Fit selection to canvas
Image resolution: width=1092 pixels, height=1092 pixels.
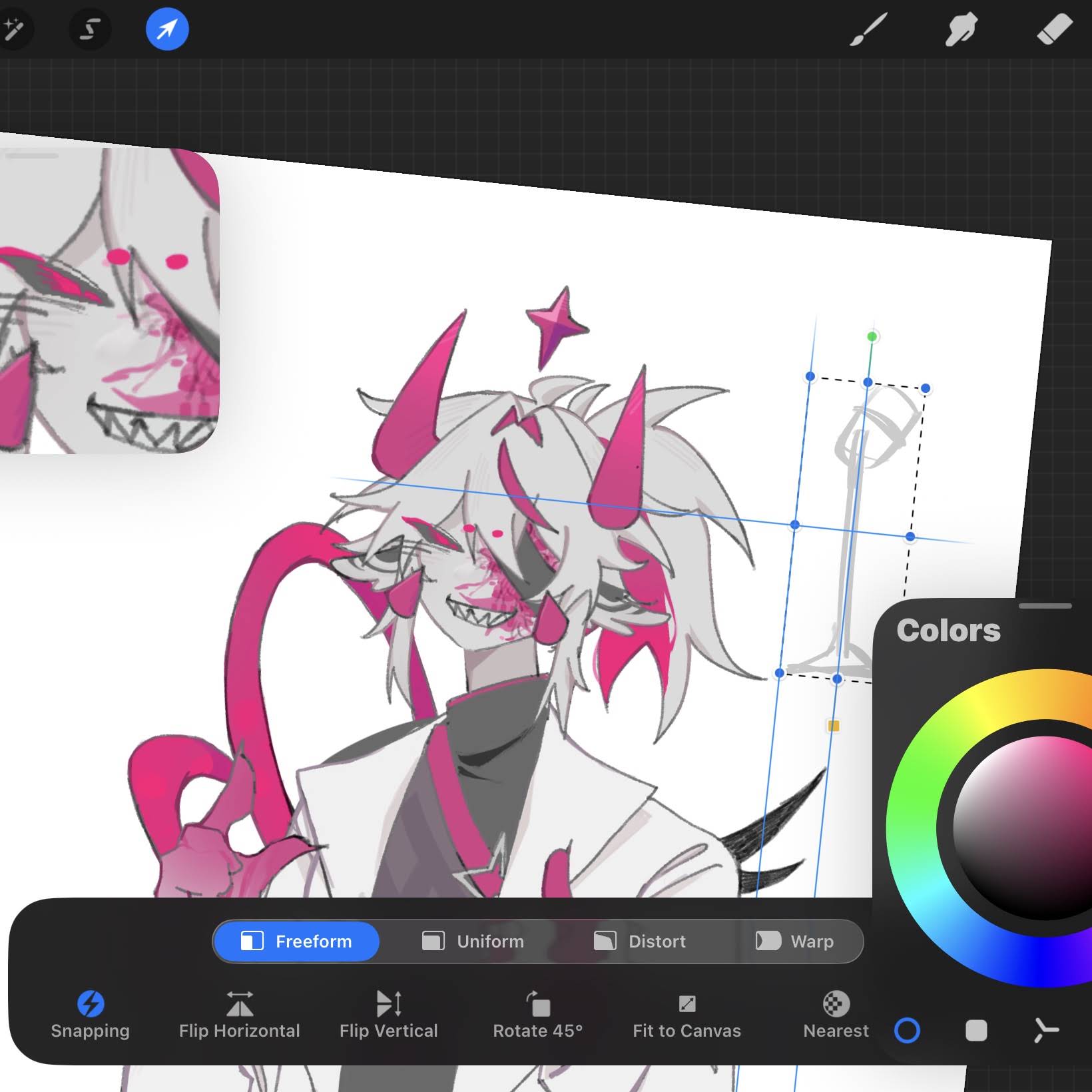point(686,1015)
